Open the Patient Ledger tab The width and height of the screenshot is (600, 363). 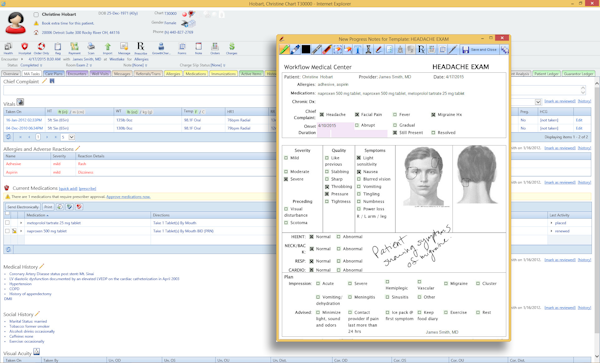[546, 73]
